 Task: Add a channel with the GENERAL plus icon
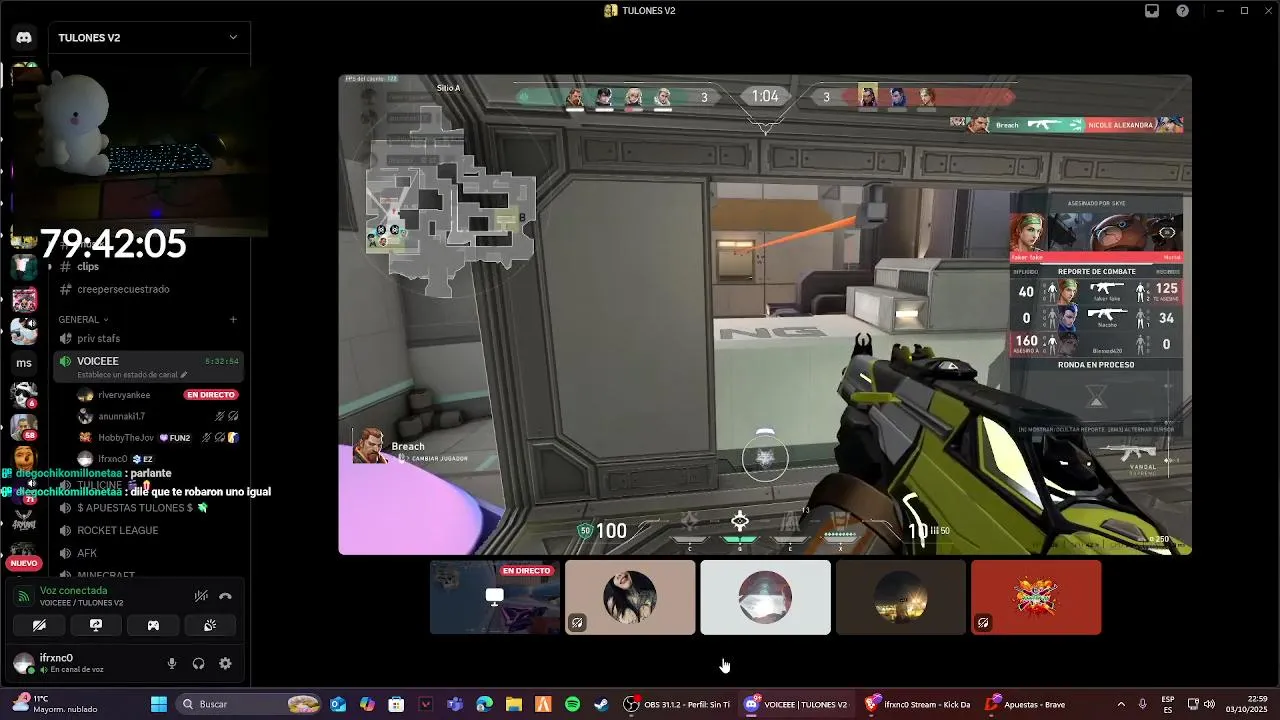[233, 320]
